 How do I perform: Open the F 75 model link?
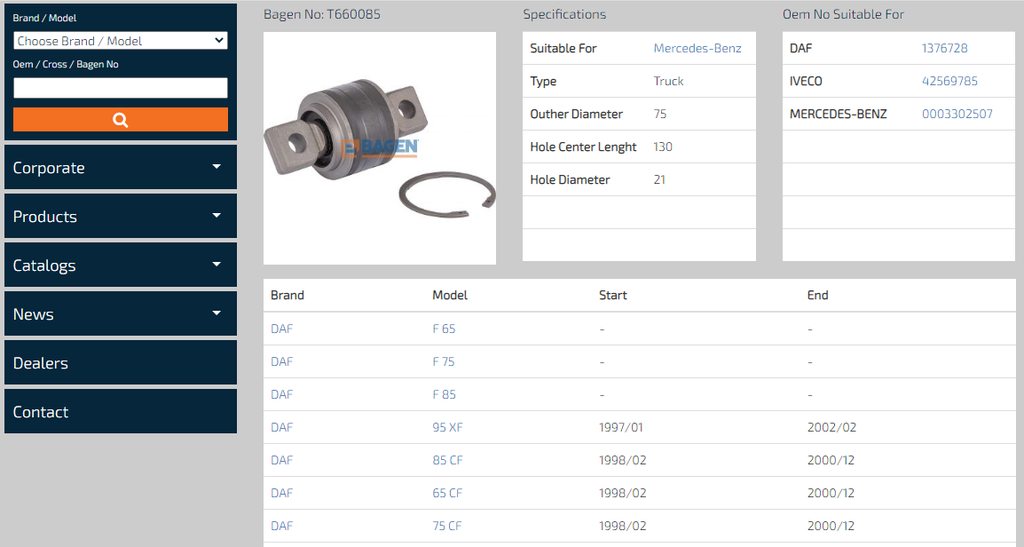pos(443,361)
